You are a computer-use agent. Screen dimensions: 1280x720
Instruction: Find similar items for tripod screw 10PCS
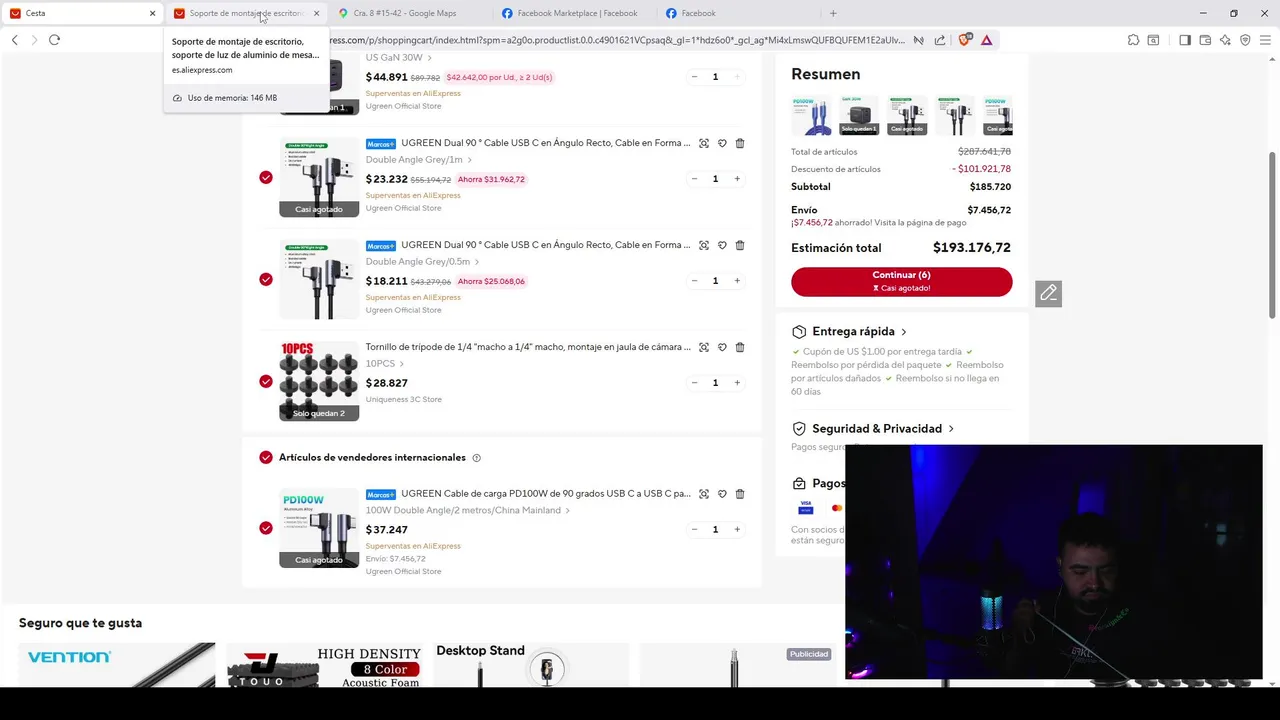(704, 347)
